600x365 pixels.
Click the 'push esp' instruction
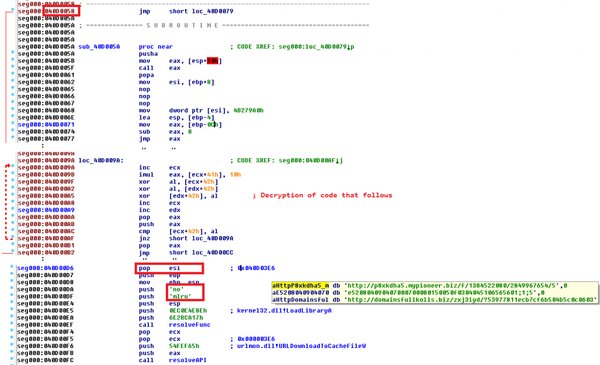coord(160,303)
